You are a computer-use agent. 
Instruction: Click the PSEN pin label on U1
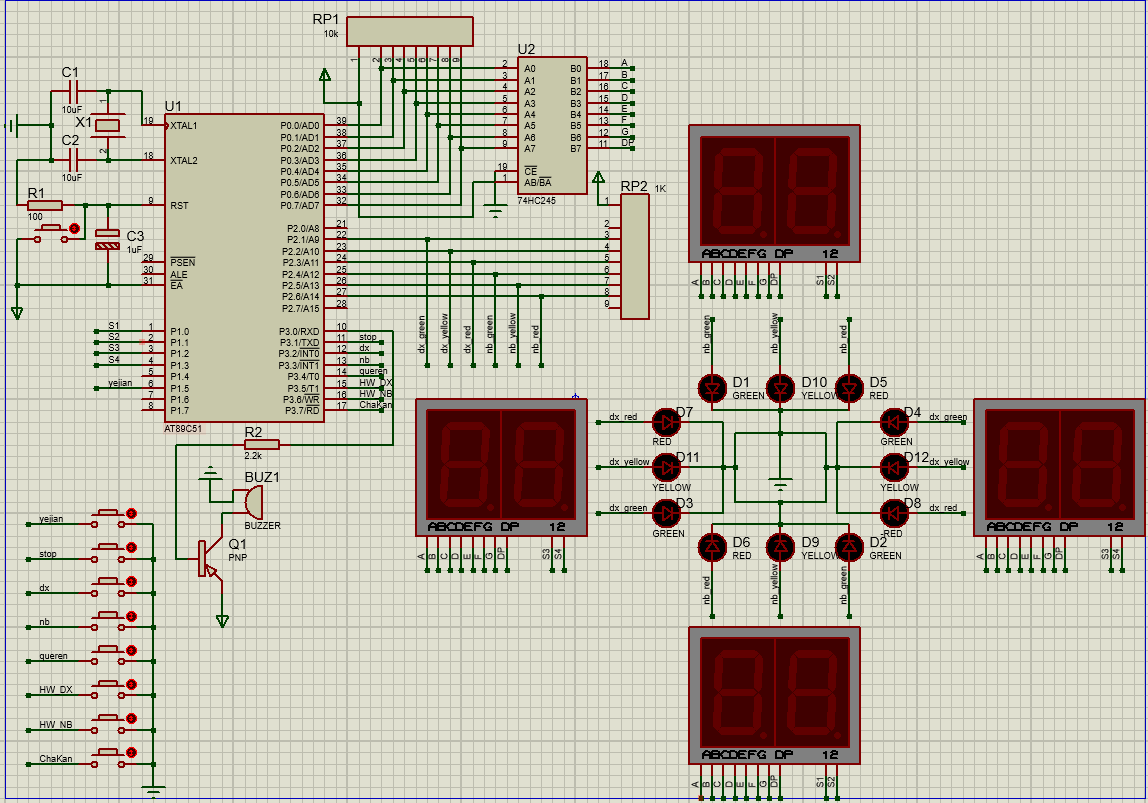183,262
